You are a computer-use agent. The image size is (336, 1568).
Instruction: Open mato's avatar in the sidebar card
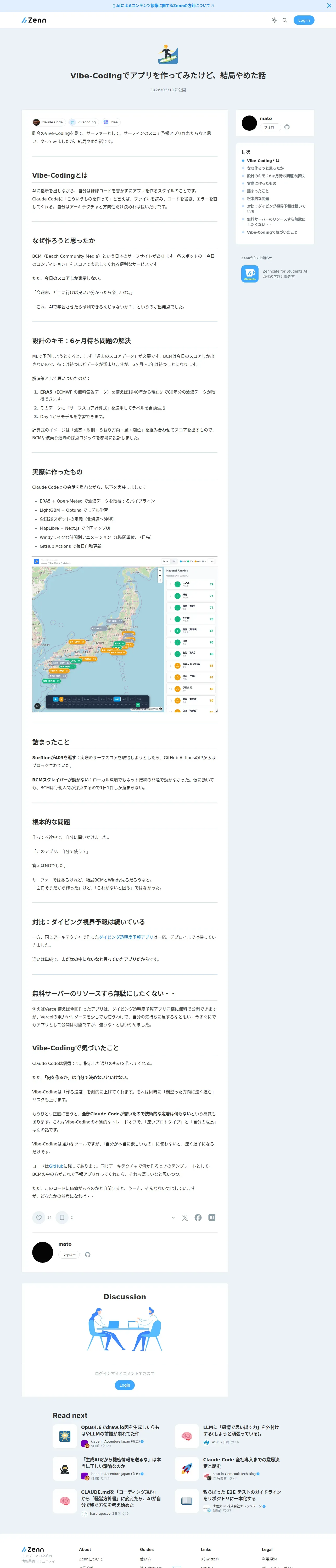[x=249, y=123]
